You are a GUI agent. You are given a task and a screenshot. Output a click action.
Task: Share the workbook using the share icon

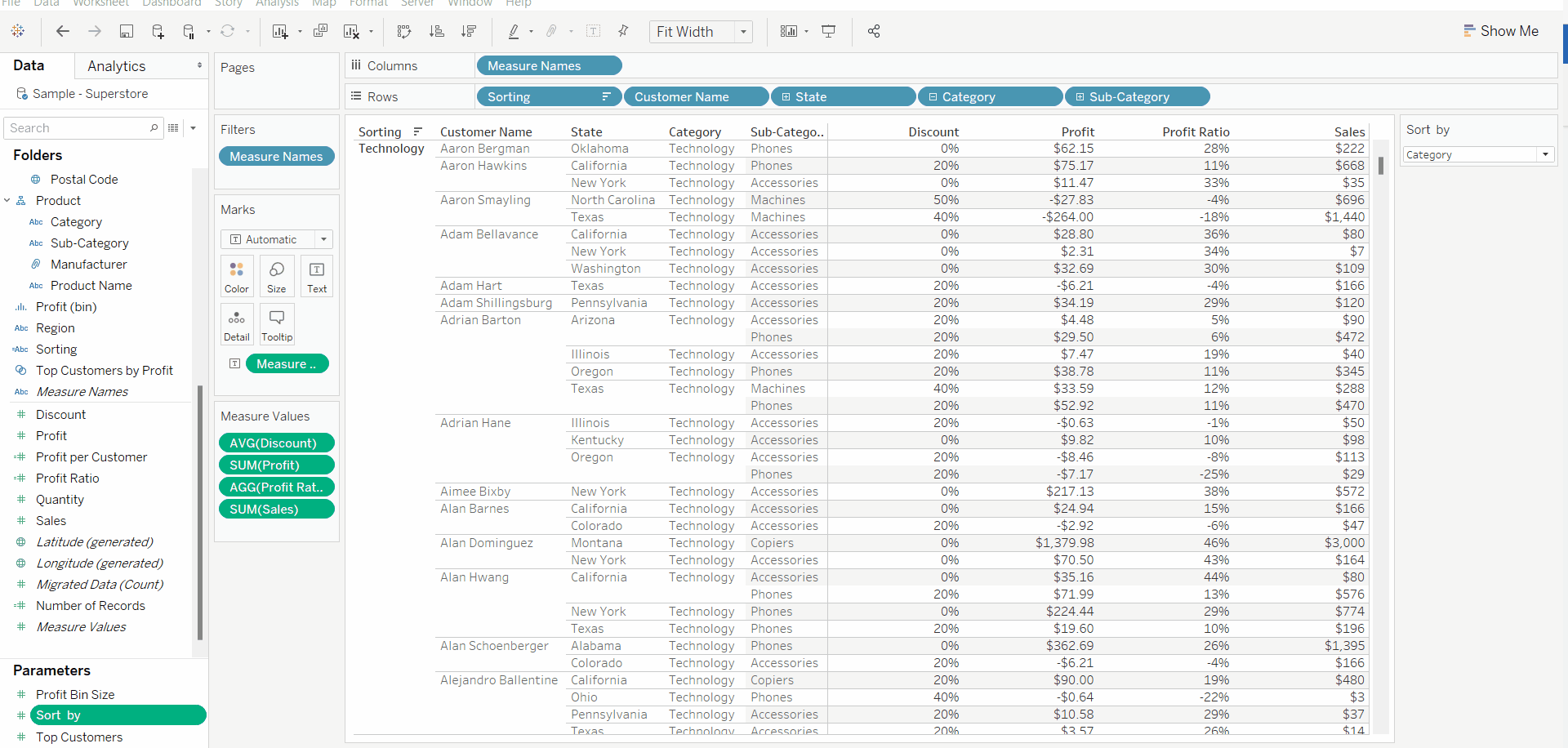(874, 31)
